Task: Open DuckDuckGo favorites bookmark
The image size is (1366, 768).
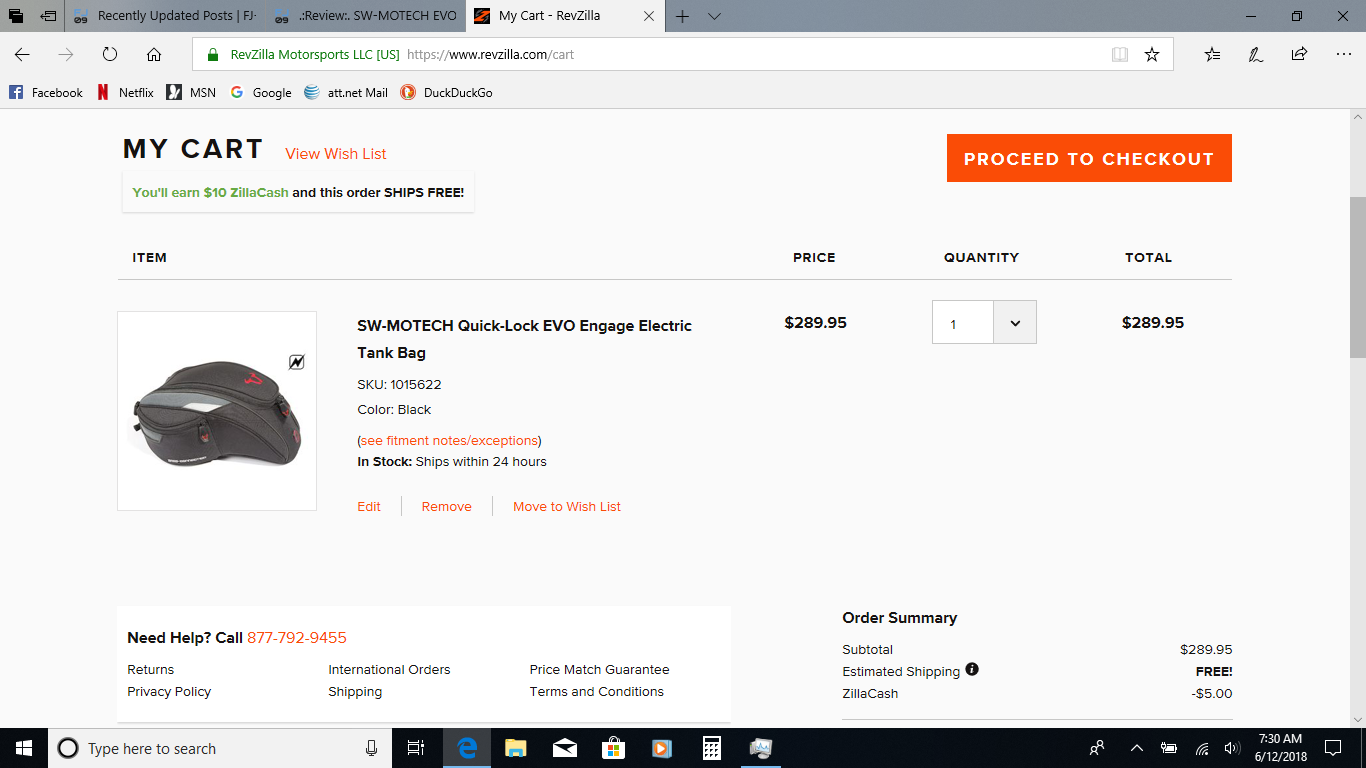Action: tap(446, 92)
